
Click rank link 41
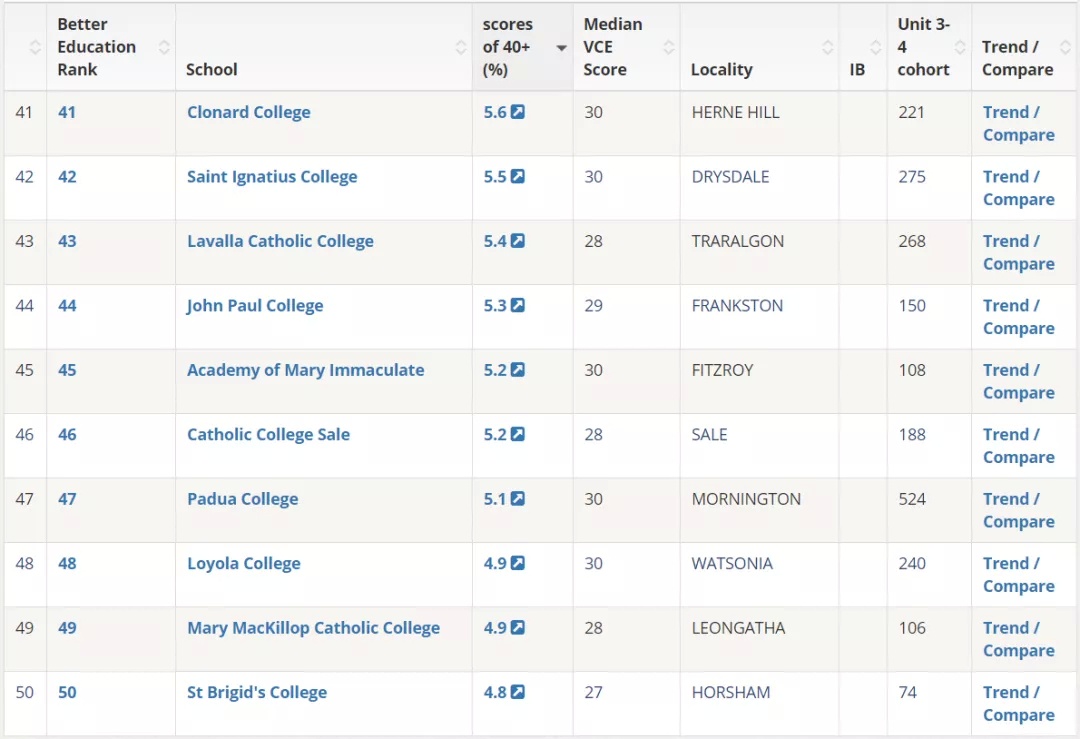click(67, 112)
